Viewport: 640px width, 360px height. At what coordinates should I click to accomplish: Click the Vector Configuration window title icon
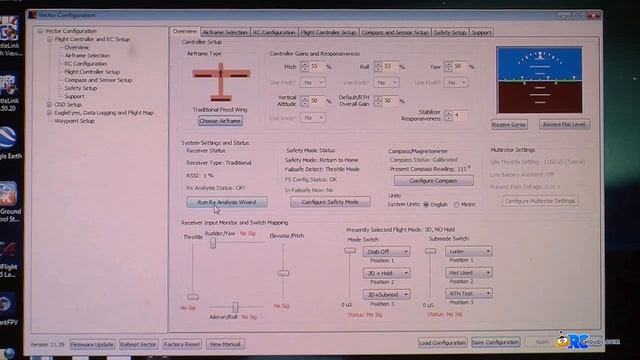point(32,15)
